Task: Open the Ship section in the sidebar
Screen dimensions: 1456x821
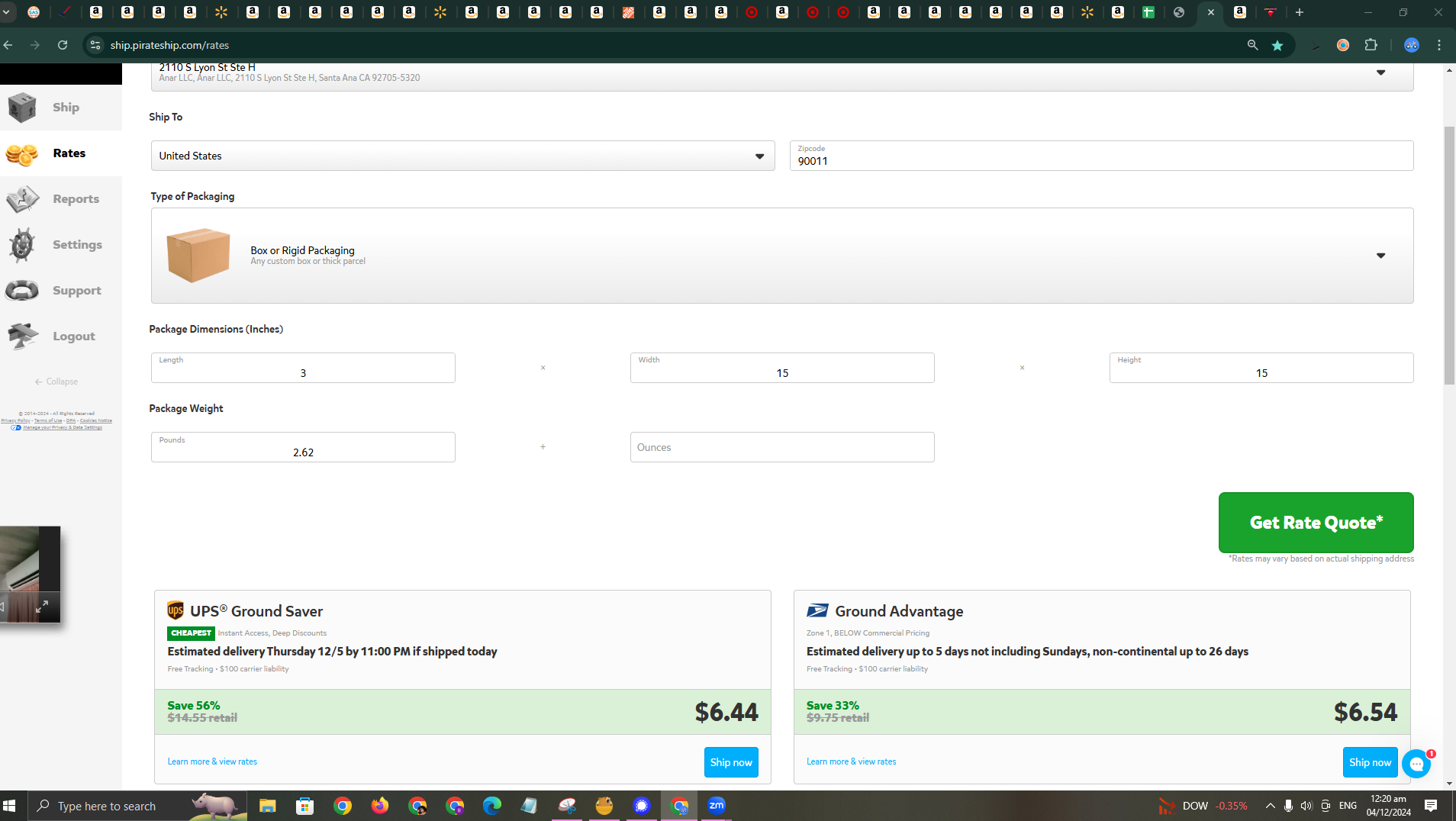Action: coord(61,108)
